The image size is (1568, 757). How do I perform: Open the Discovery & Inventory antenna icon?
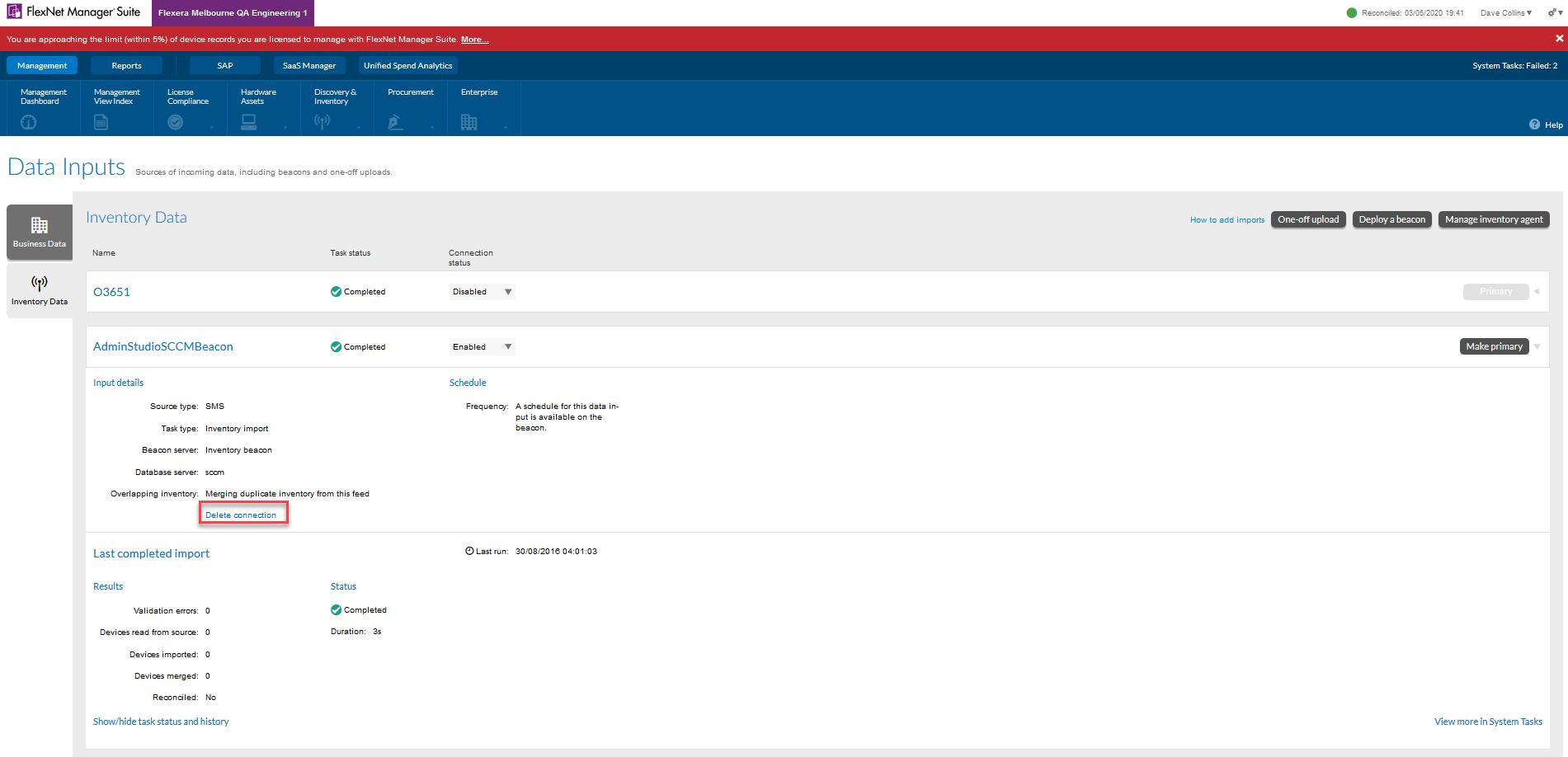(x=323, y=122)
